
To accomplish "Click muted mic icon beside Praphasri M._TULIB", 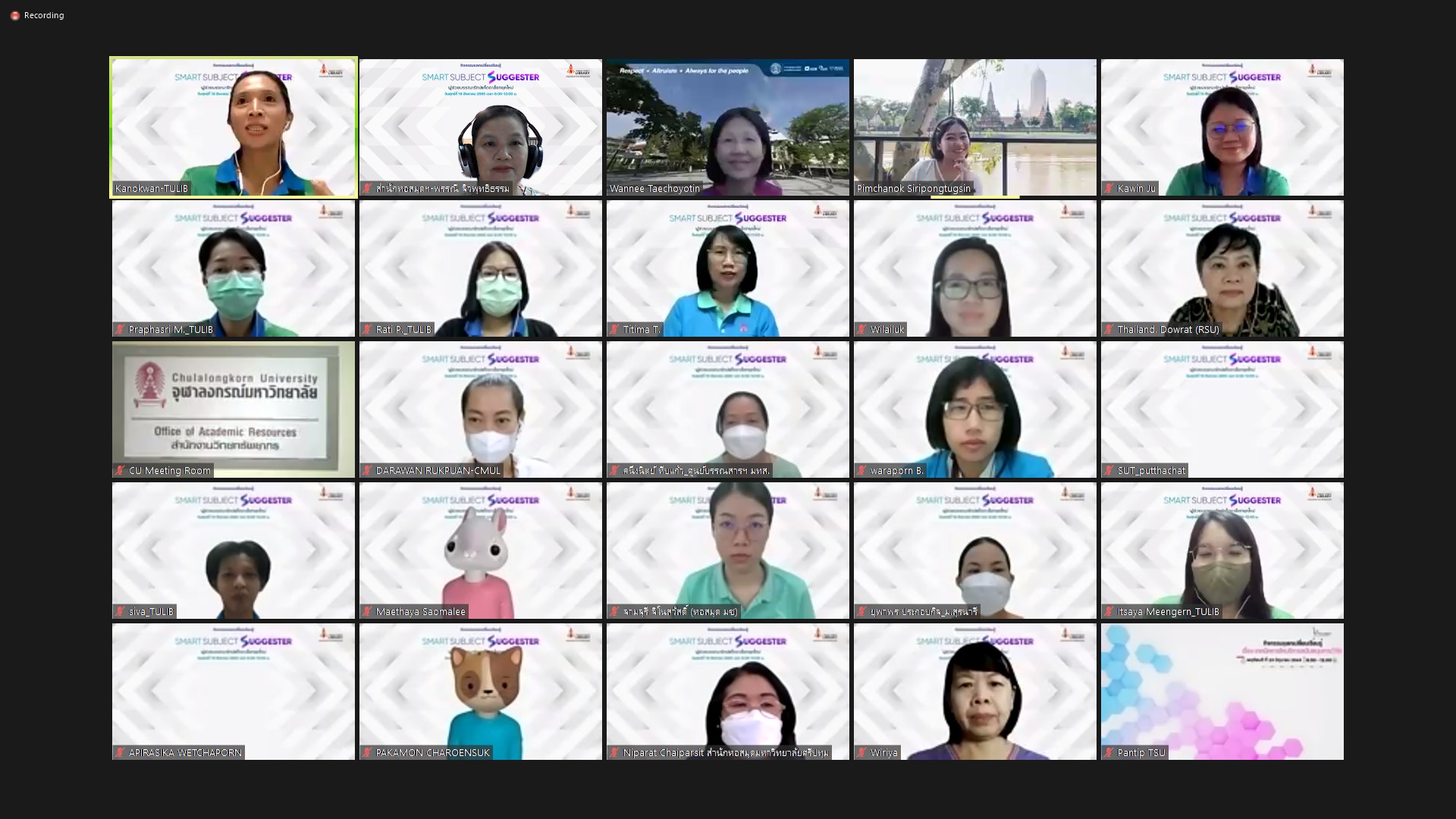I will pos(120,329).
